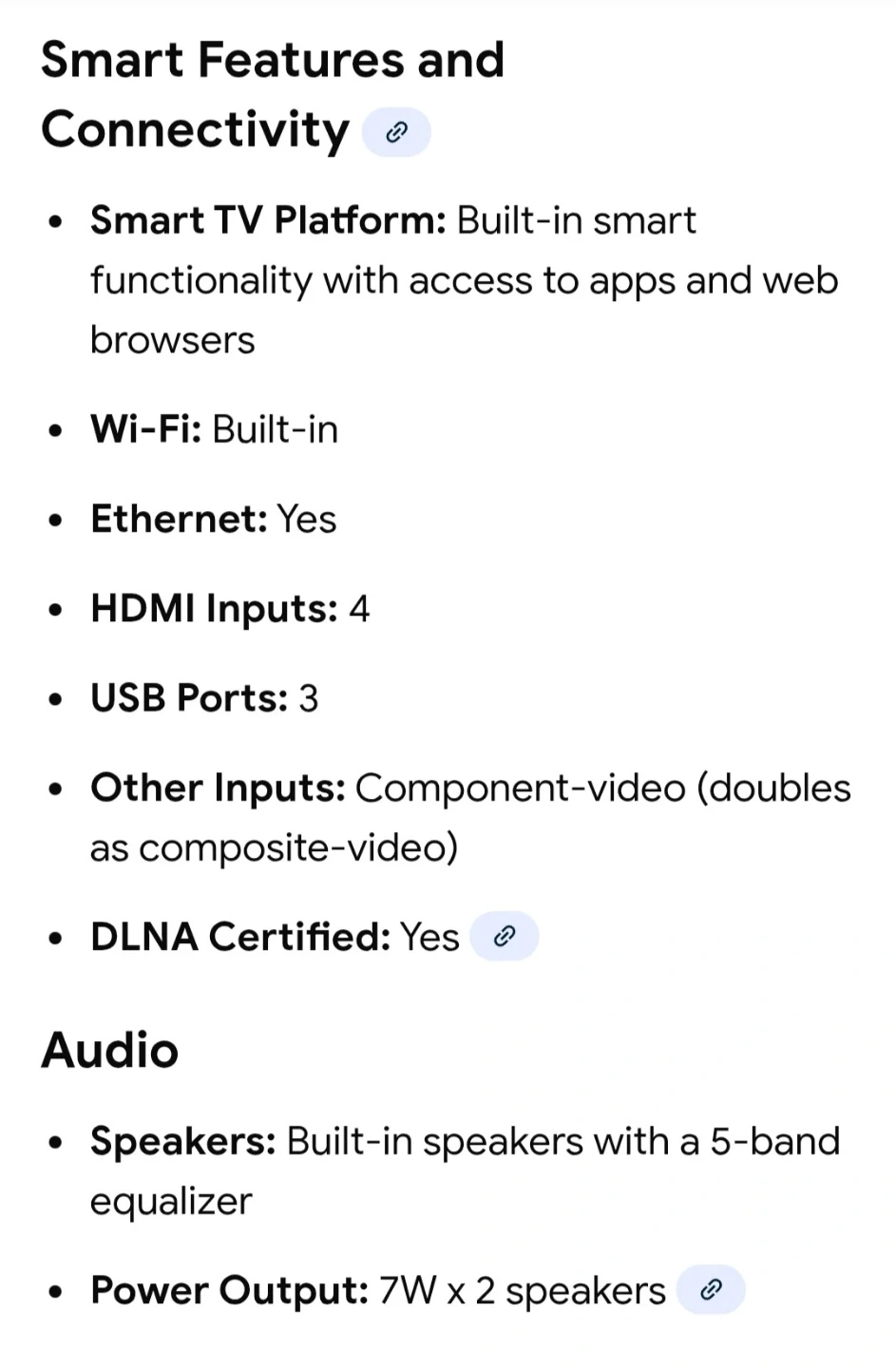
Task: Click the Ethernet label
Action: (179, 519)
